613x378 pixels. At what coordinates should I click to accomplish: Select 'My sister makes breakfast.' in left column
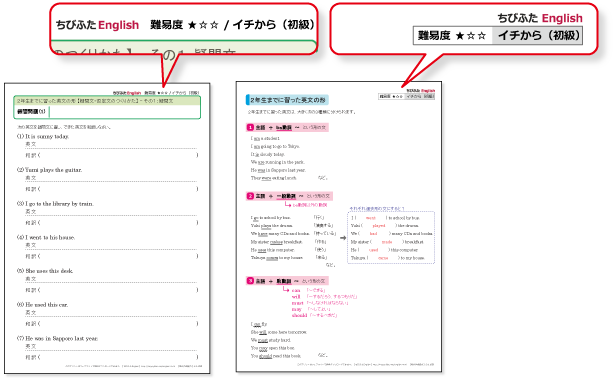coord(276,242)
